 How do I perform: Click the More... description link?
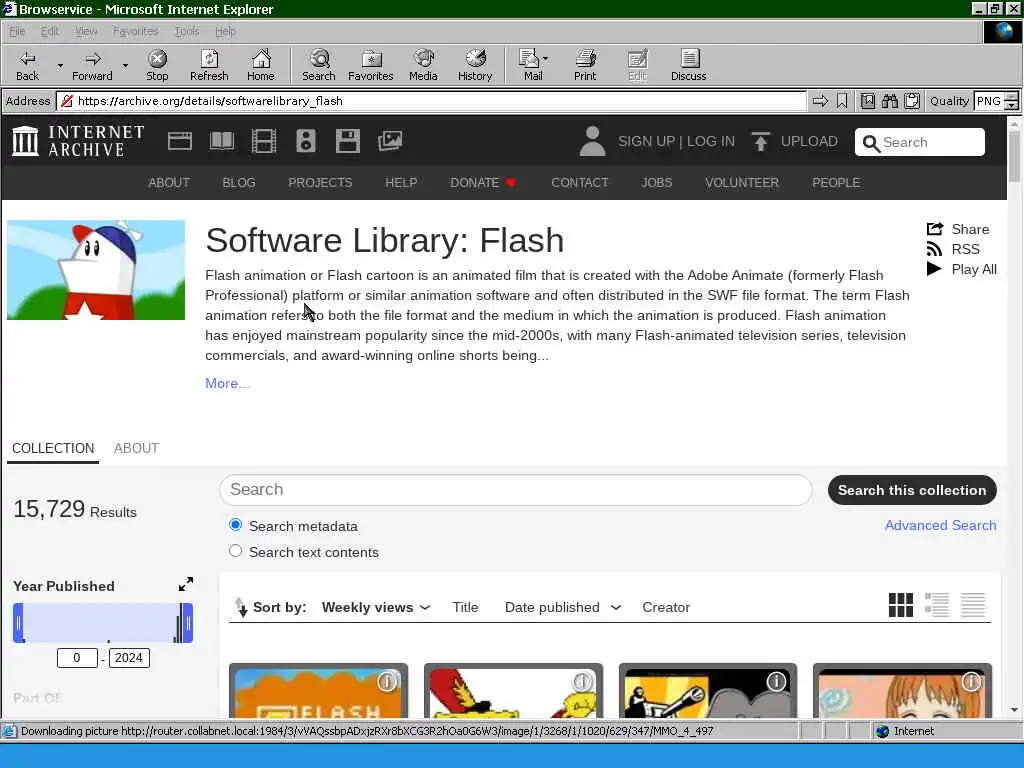coord(227,383)
